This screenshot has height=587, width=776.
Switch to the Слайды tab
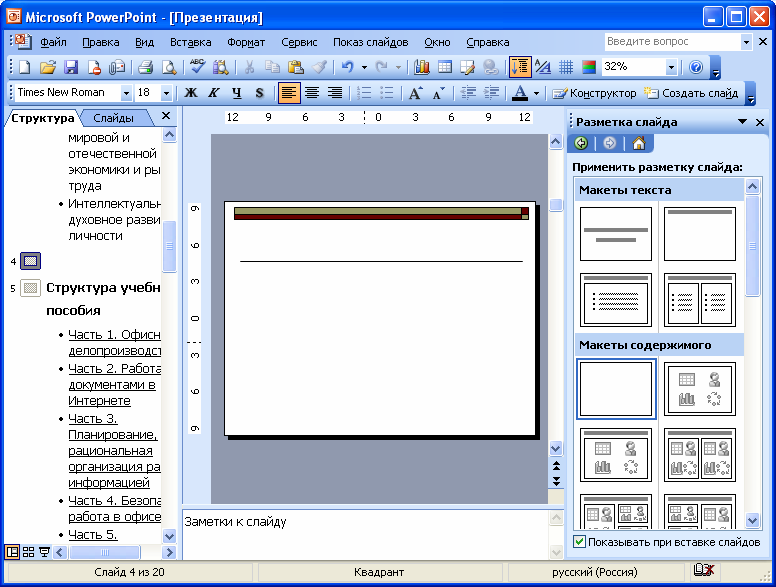[113, 118]
